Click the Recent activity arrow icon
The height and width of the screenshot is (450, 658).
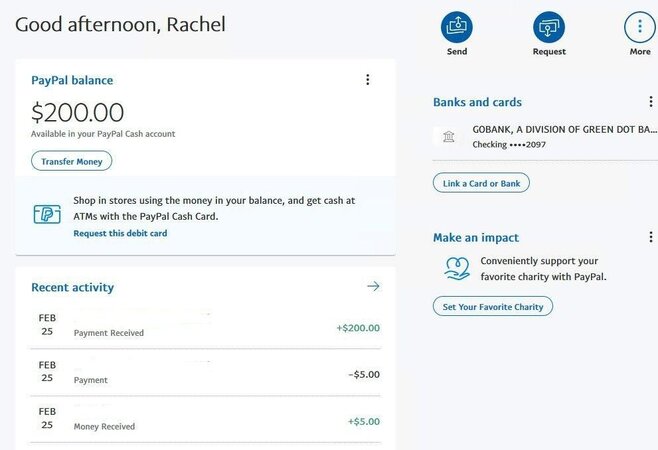coord(373,286)
